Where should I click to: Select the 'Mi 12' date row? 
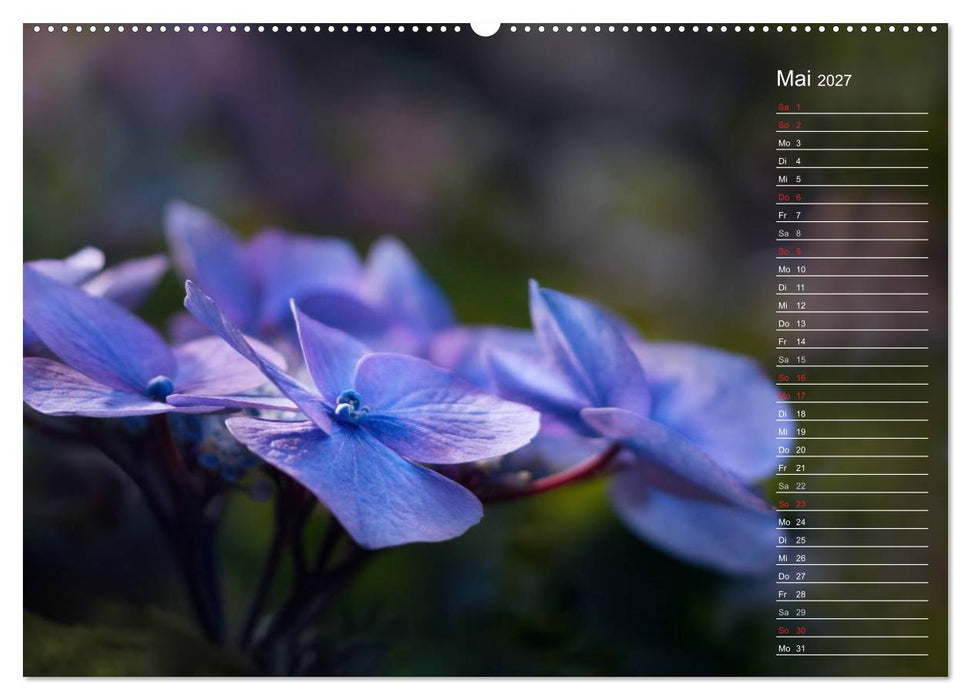[852, 305]
